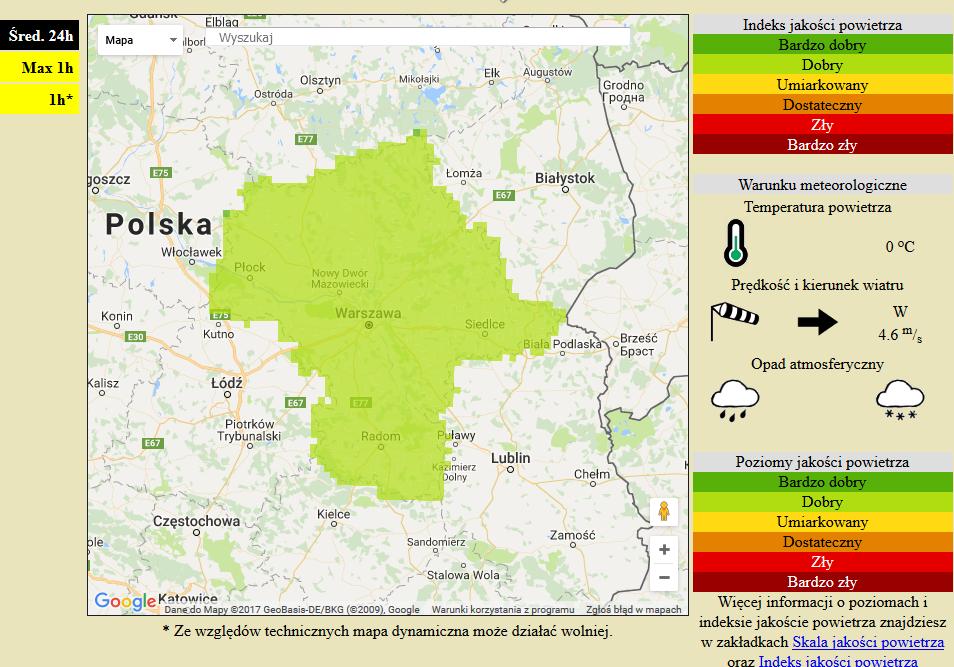Click the black wind direction arrow
The width and height of the screenshot is (954, 667).
(x=817, y=322)
